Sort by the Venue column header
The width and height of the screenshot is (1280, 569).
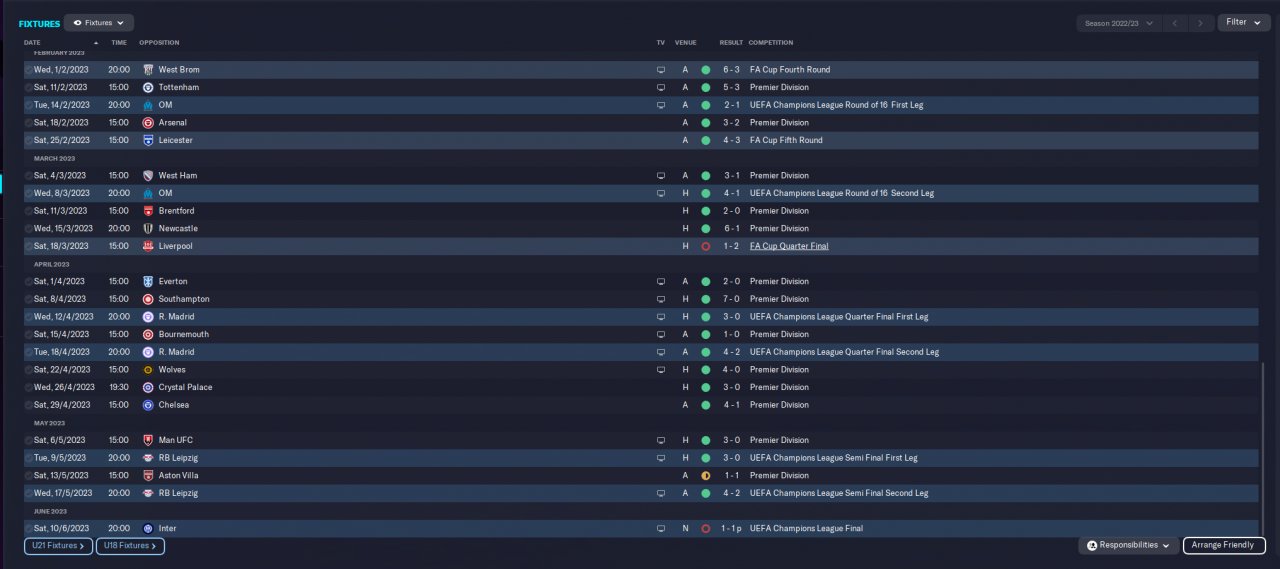pos(686,43)
